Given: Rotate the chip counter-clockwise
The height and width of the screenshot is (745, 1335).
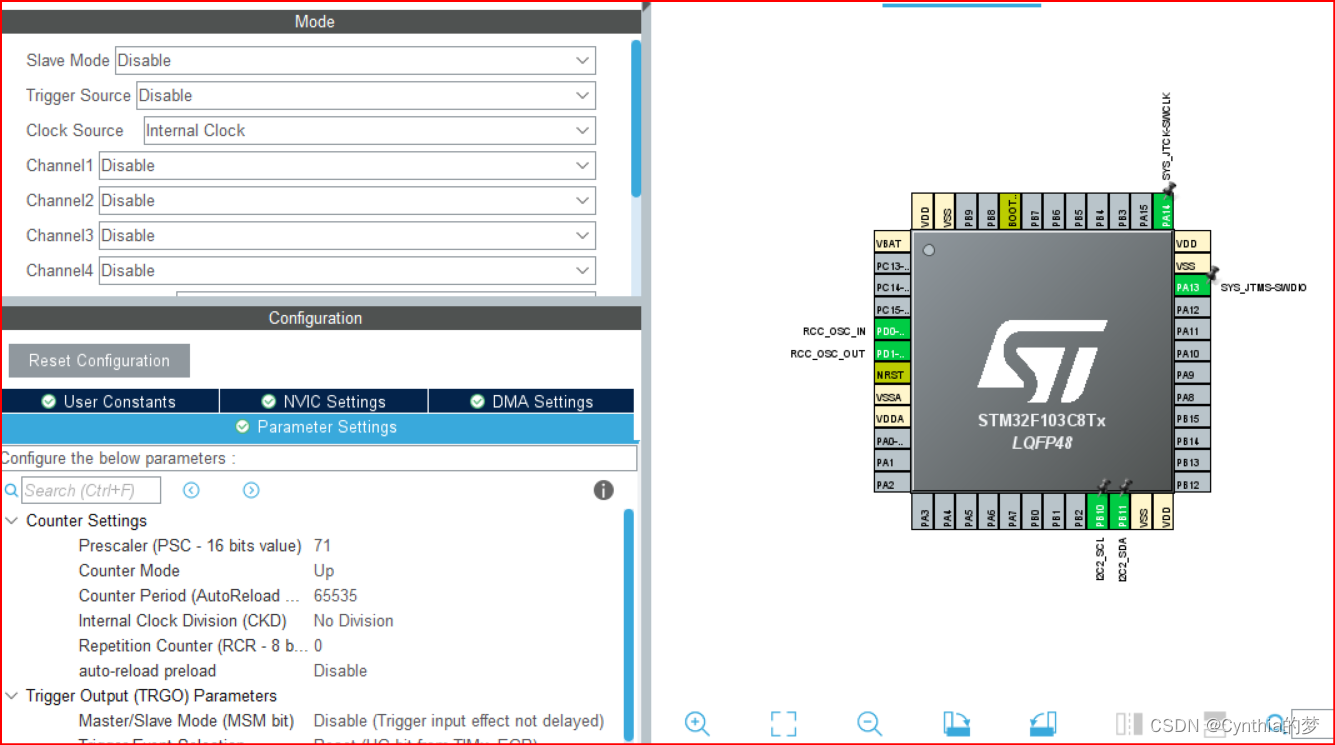Looking at the screenshot, I should pos(1042,723).
